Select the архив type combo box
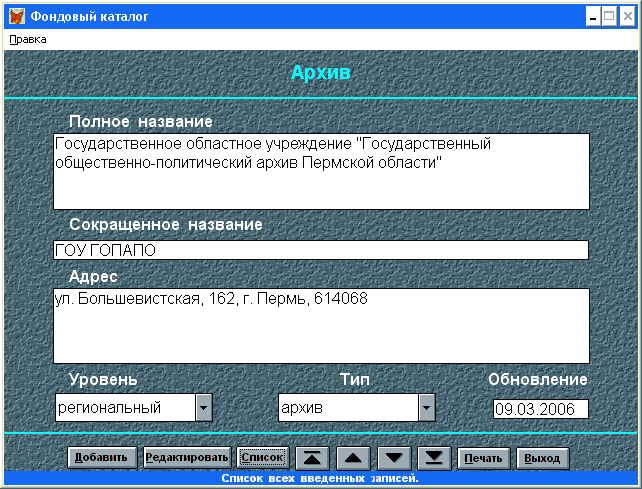Screen dimensions: 642x489 pyautogui.click(x=357, y=408)
